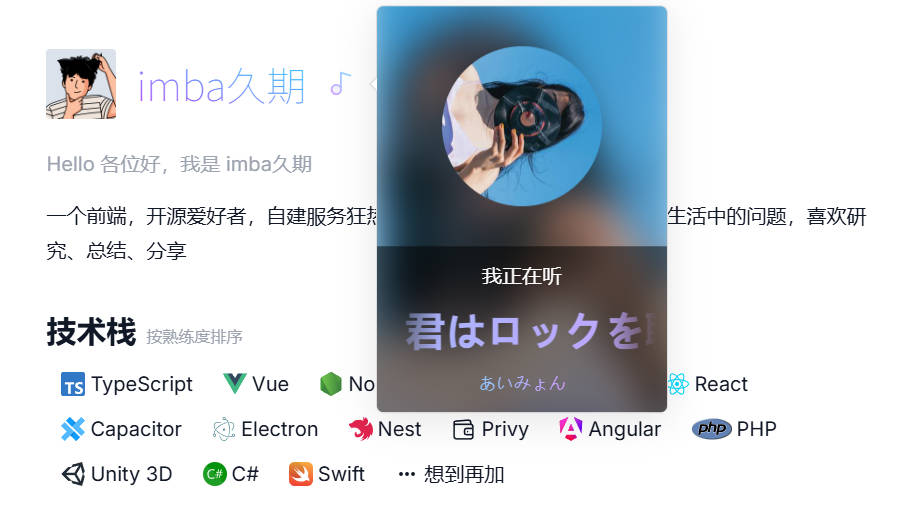Click the circular album cover art
Image resolution: width=904 pixels, height=508 pixels.
[522, 126]
